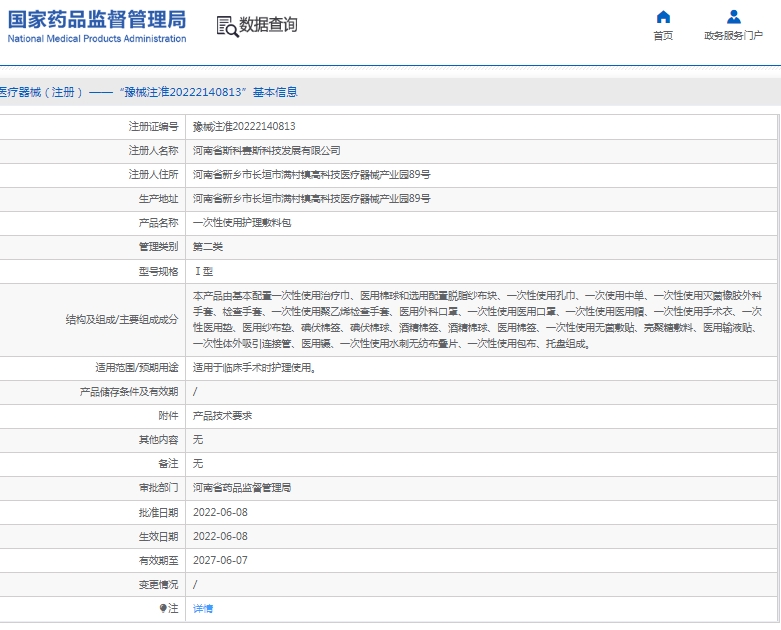Click the 注册人名称 company name value

(266, 150)
